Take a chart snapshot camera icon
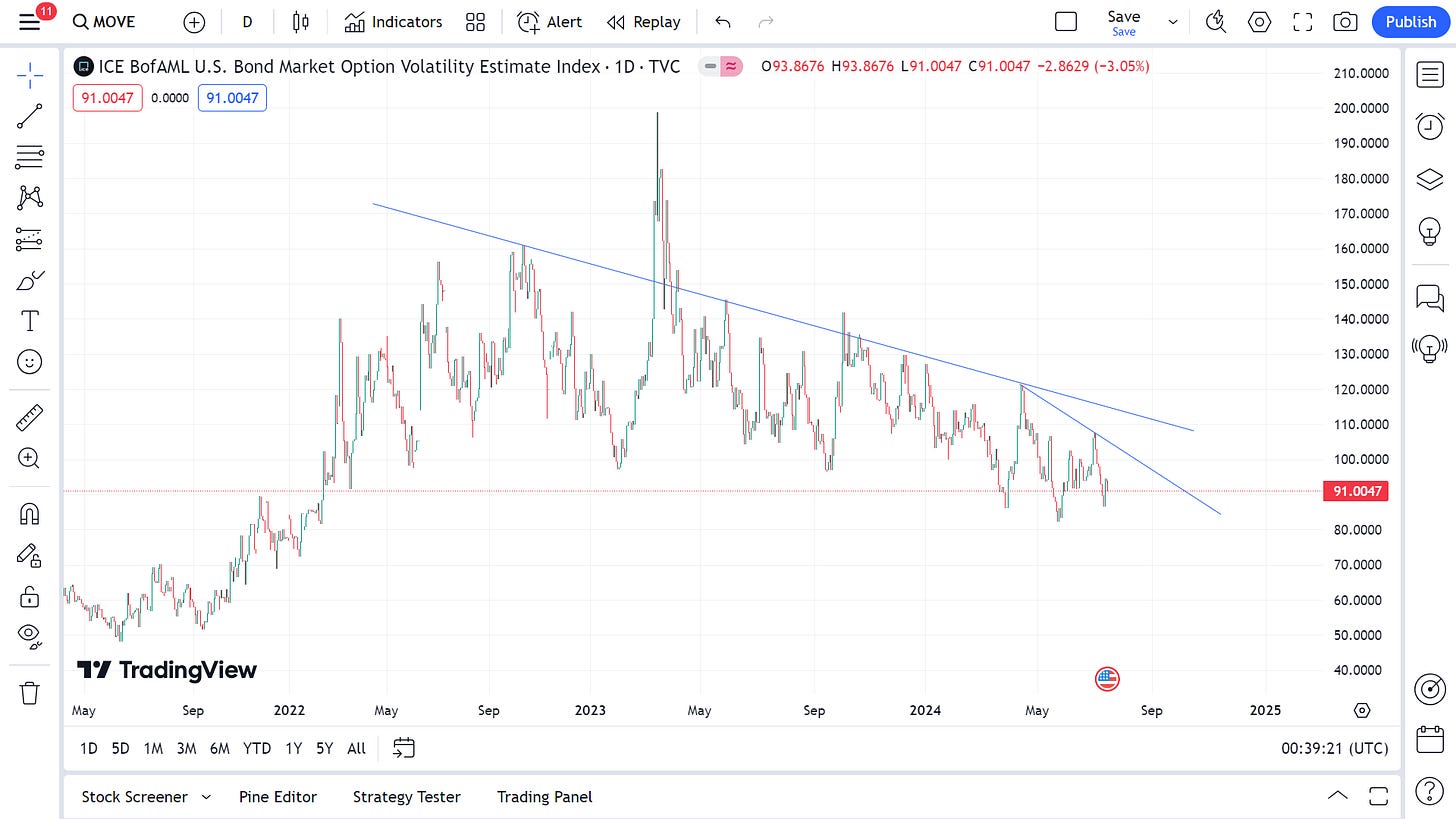This screenshot has height=819, width=1456. (1346, 22)
